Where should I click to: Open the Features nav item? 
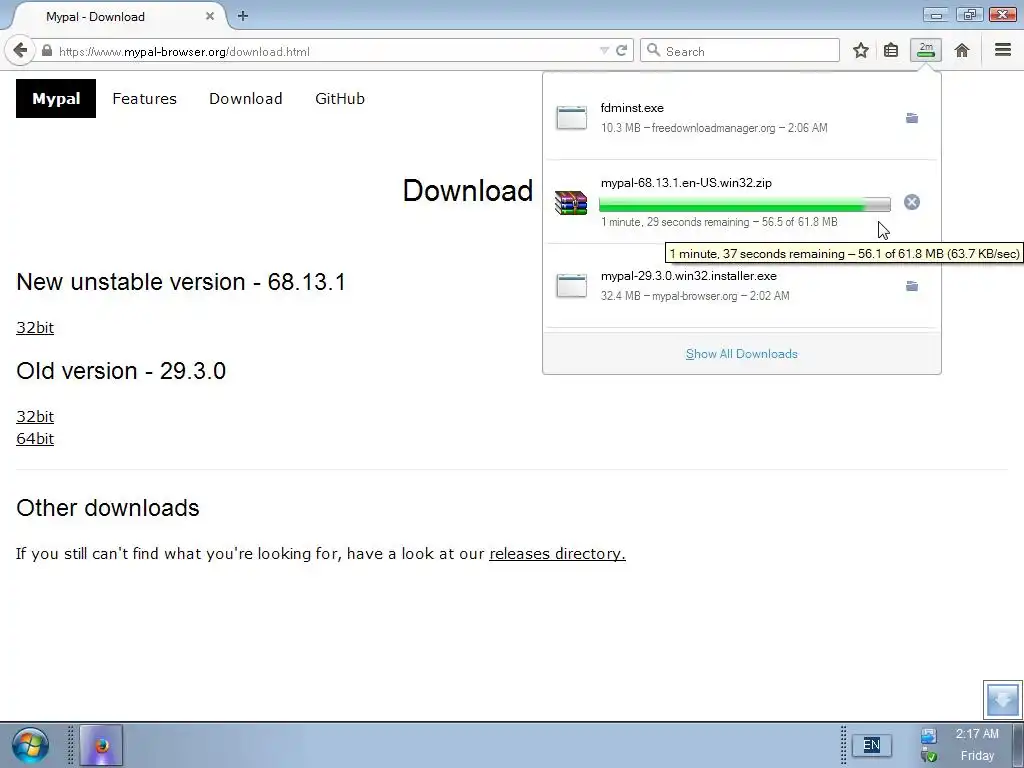click(144, 99)
